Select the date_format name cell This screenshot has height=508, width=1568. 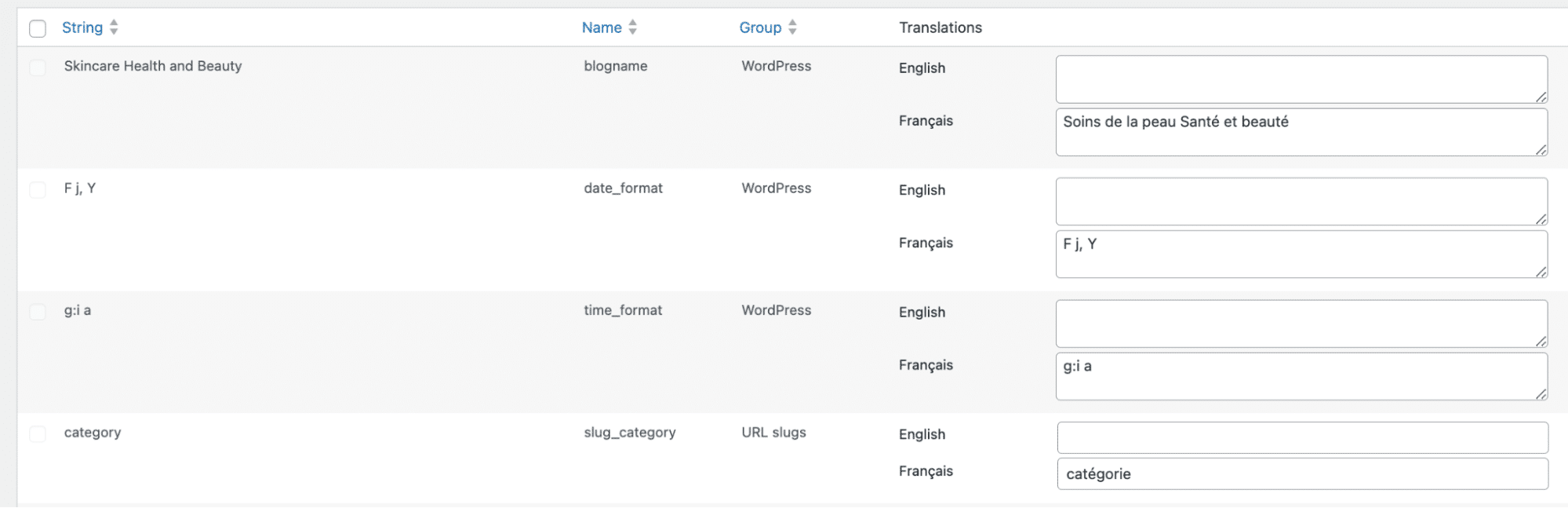tap(623, 188)
